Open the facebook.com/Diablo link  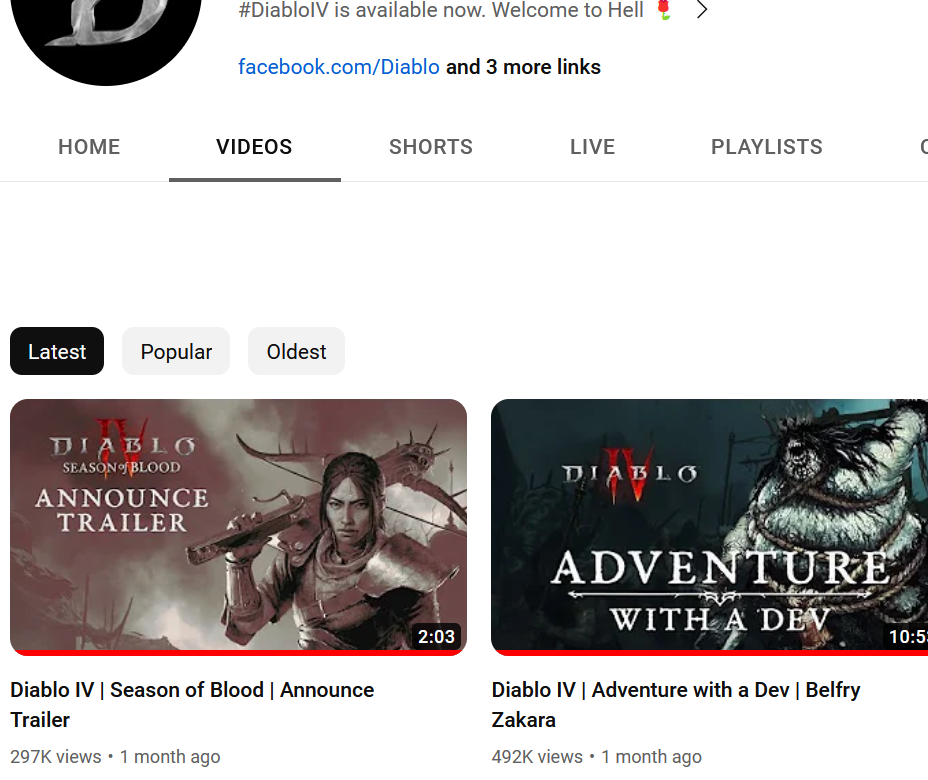point(339,67)
